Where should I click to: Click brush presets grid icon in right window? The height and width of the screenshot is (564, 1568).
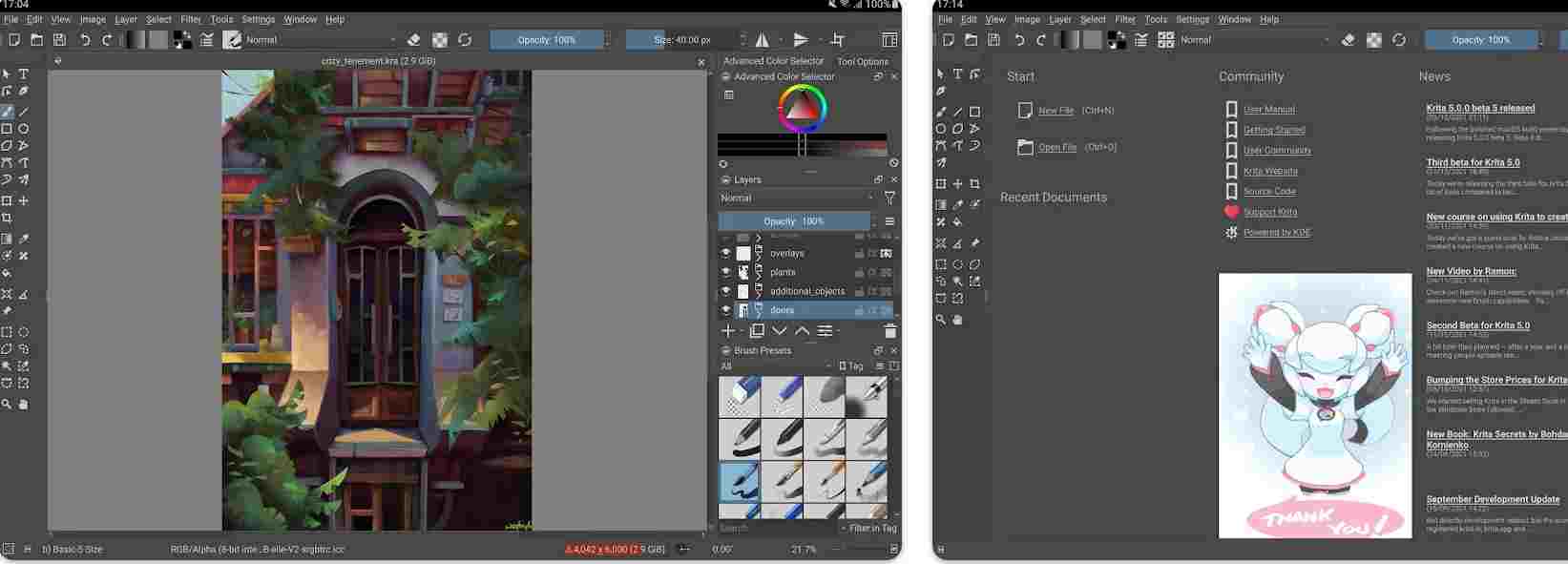[x=1165, y=40]
